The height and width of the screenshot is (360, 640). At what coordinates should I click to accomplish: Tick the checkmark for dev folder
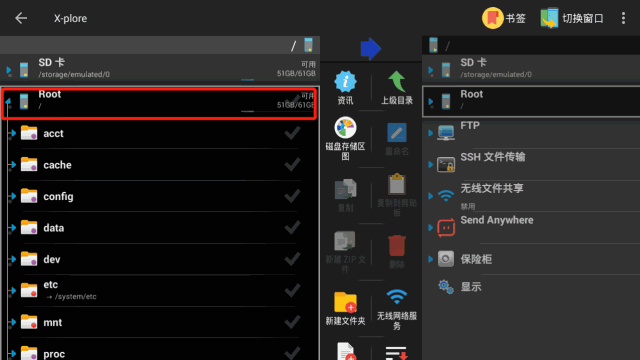tap(292, 259)
